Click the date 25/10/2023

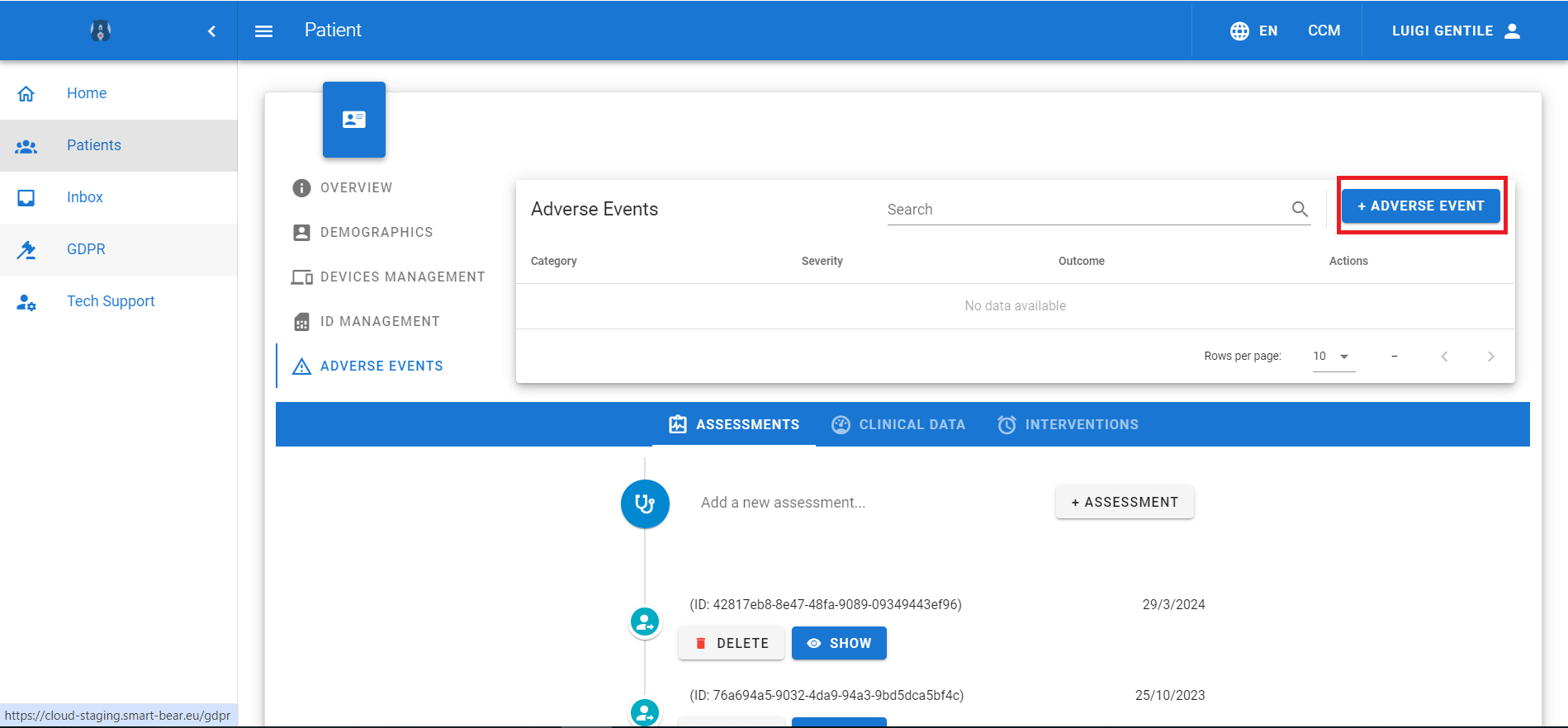[1170, 695]
